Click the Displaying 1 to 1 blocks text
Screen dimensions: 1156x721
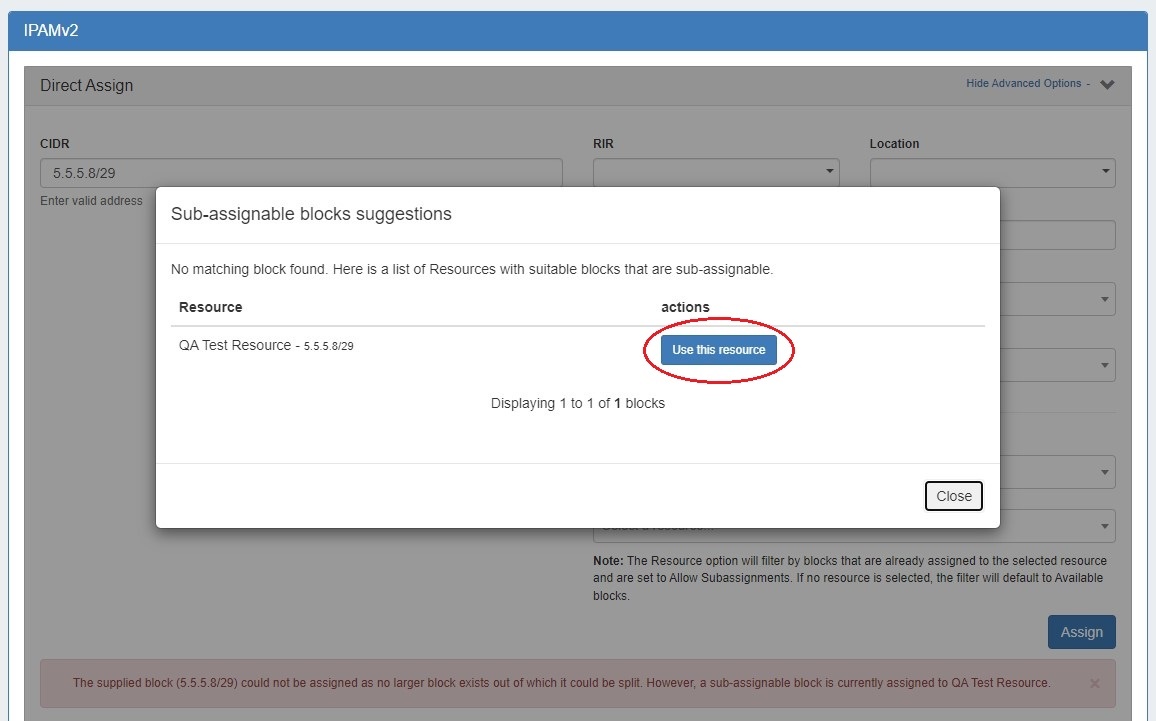pos(577,403)
